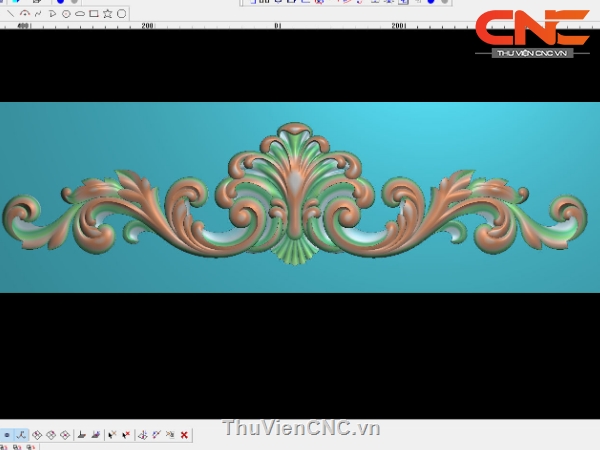The height and width of the screenshot is (450, 600).
Task: Select the Arc drawing tool
Action: point(25,14)
